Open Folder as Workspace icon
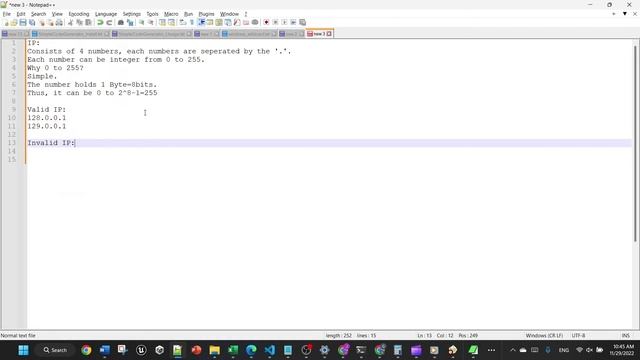 [x=246, y=22]
